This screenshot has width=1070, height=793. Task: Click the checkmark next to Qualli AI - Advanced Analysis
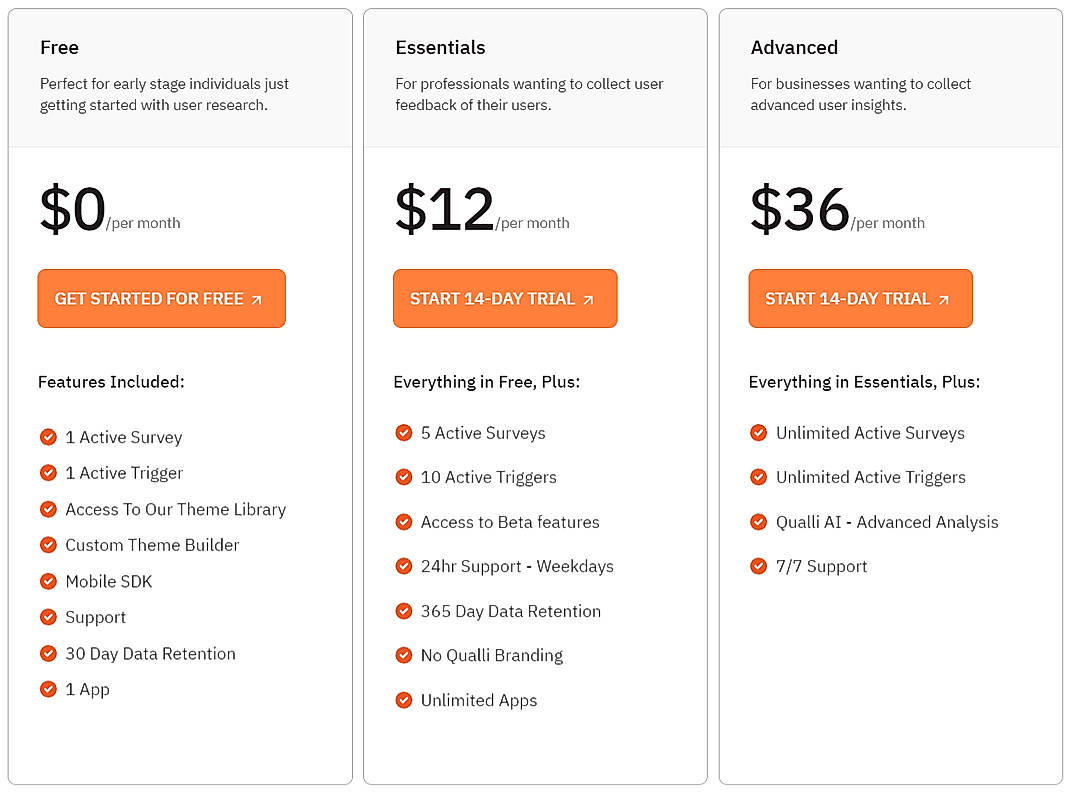click(759, 522)
